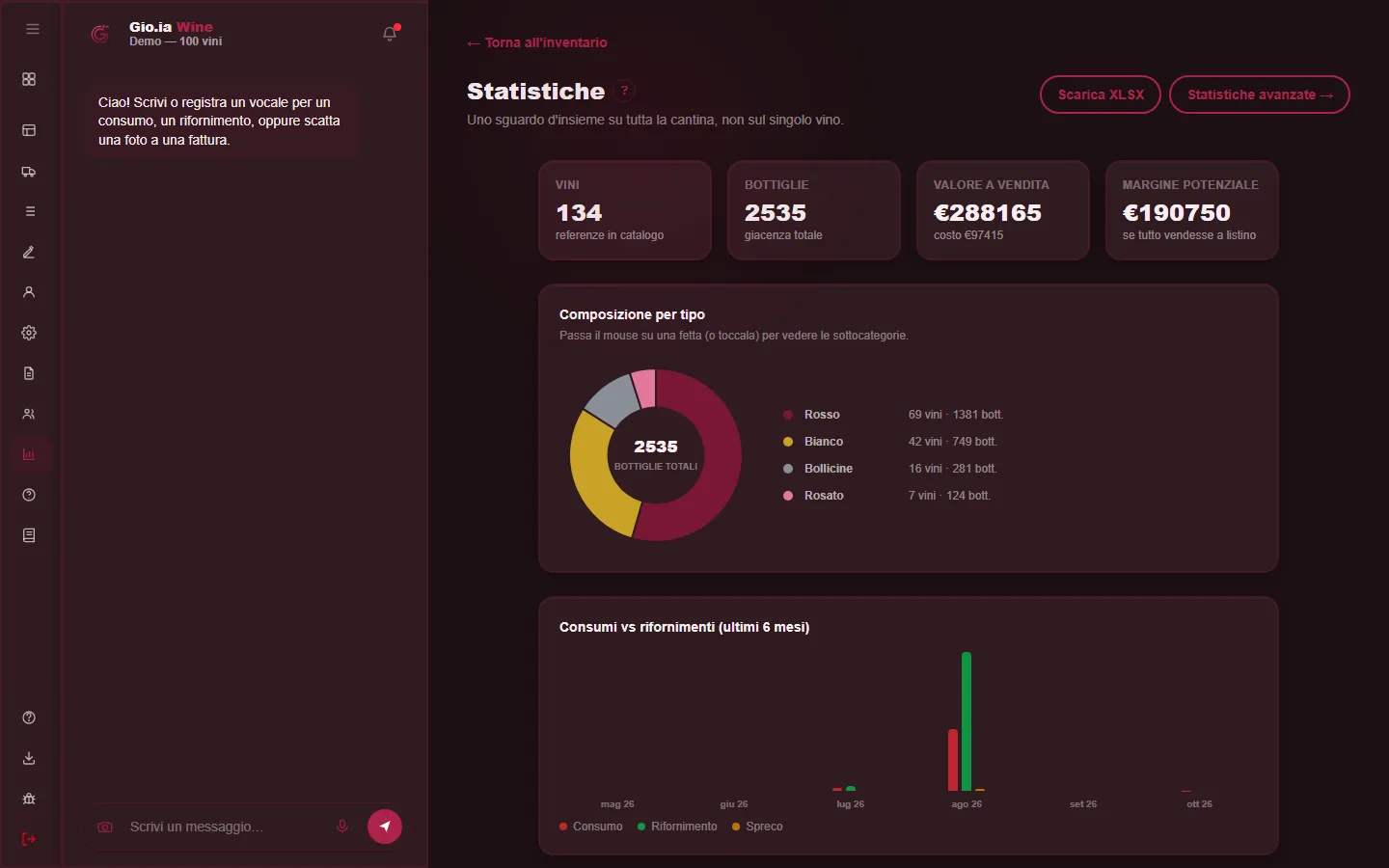
Task: Click the 'ago 26' axis label
Action: [x=967, y=804]
